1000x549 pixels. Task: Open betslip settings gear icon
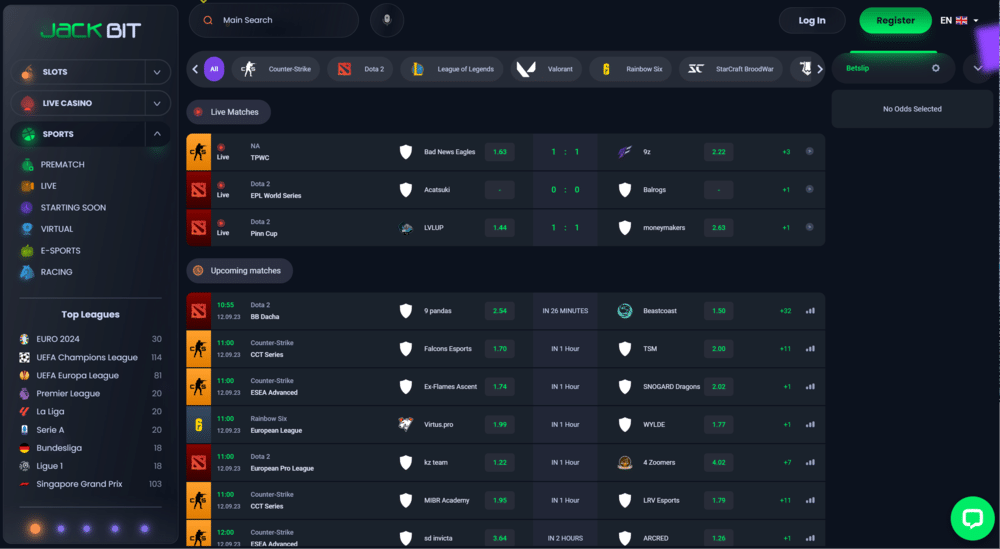(x=936, y=68)
